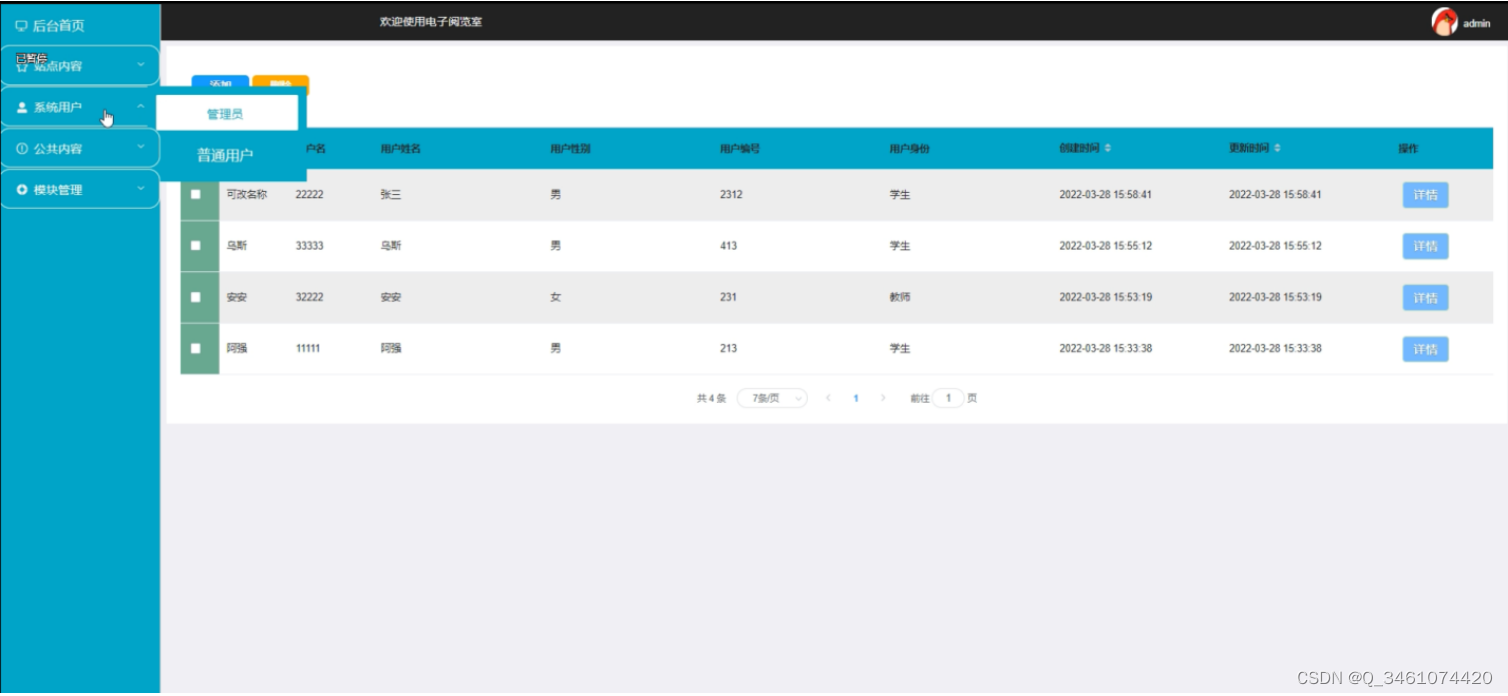
Task: Click the username 33333 cell
Action: click(x=309, y=246)
